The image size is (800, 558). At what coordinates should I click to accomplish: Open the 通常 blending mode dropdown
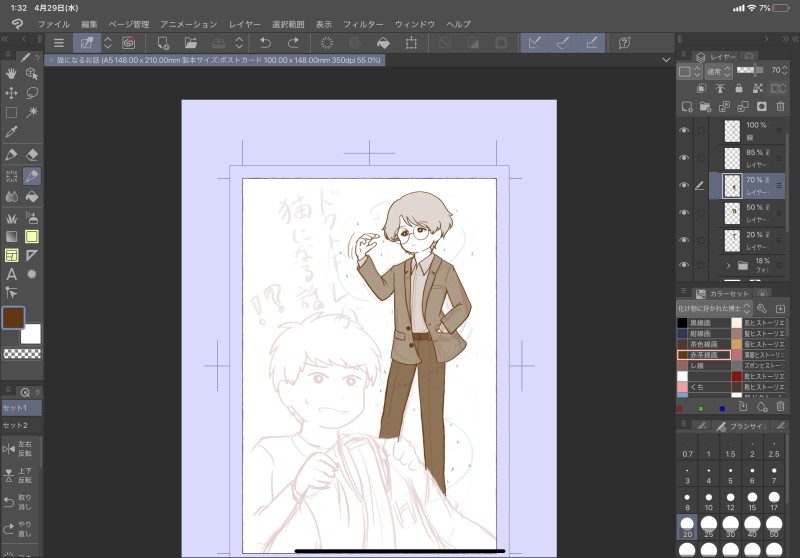tap(718, 71)
